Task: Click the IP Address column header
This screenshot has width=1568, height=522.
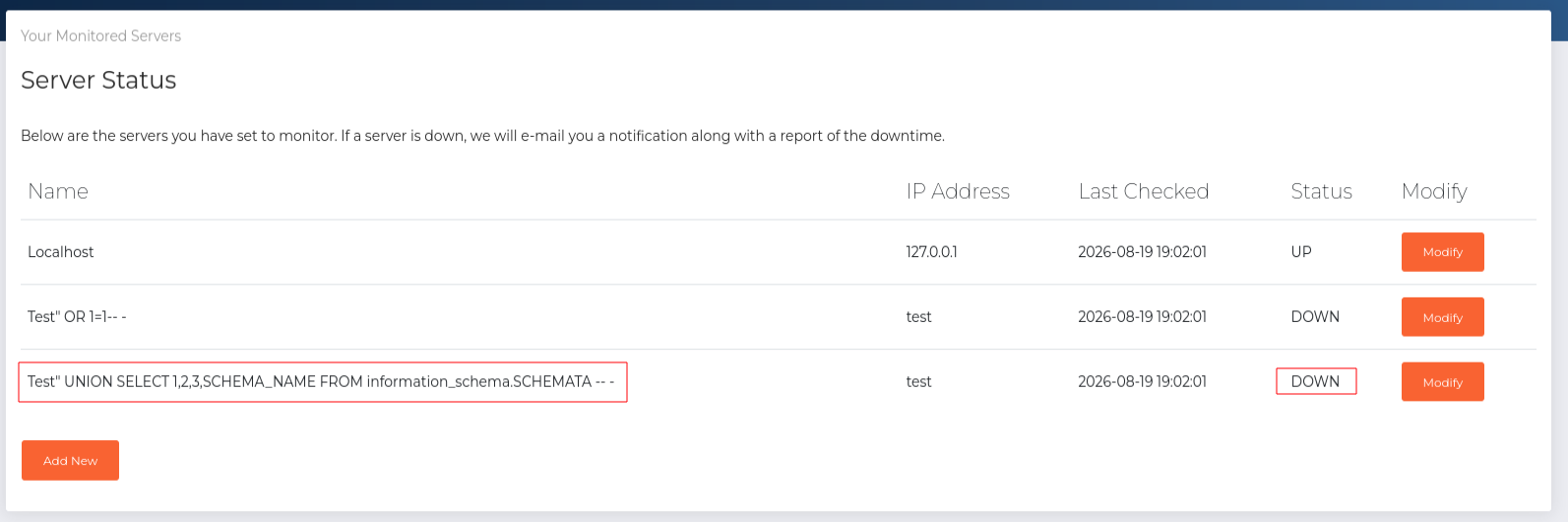Action: coord(958,191)
